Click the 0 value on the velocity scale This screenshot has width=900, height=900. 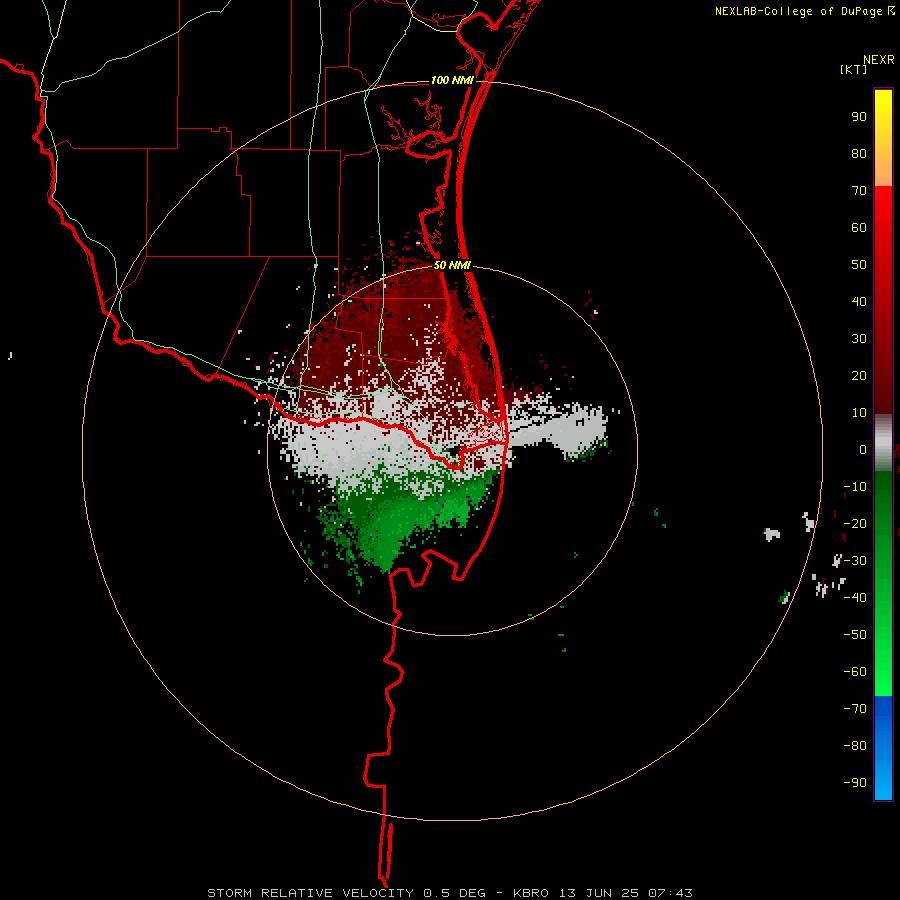[x=863, y=450]
